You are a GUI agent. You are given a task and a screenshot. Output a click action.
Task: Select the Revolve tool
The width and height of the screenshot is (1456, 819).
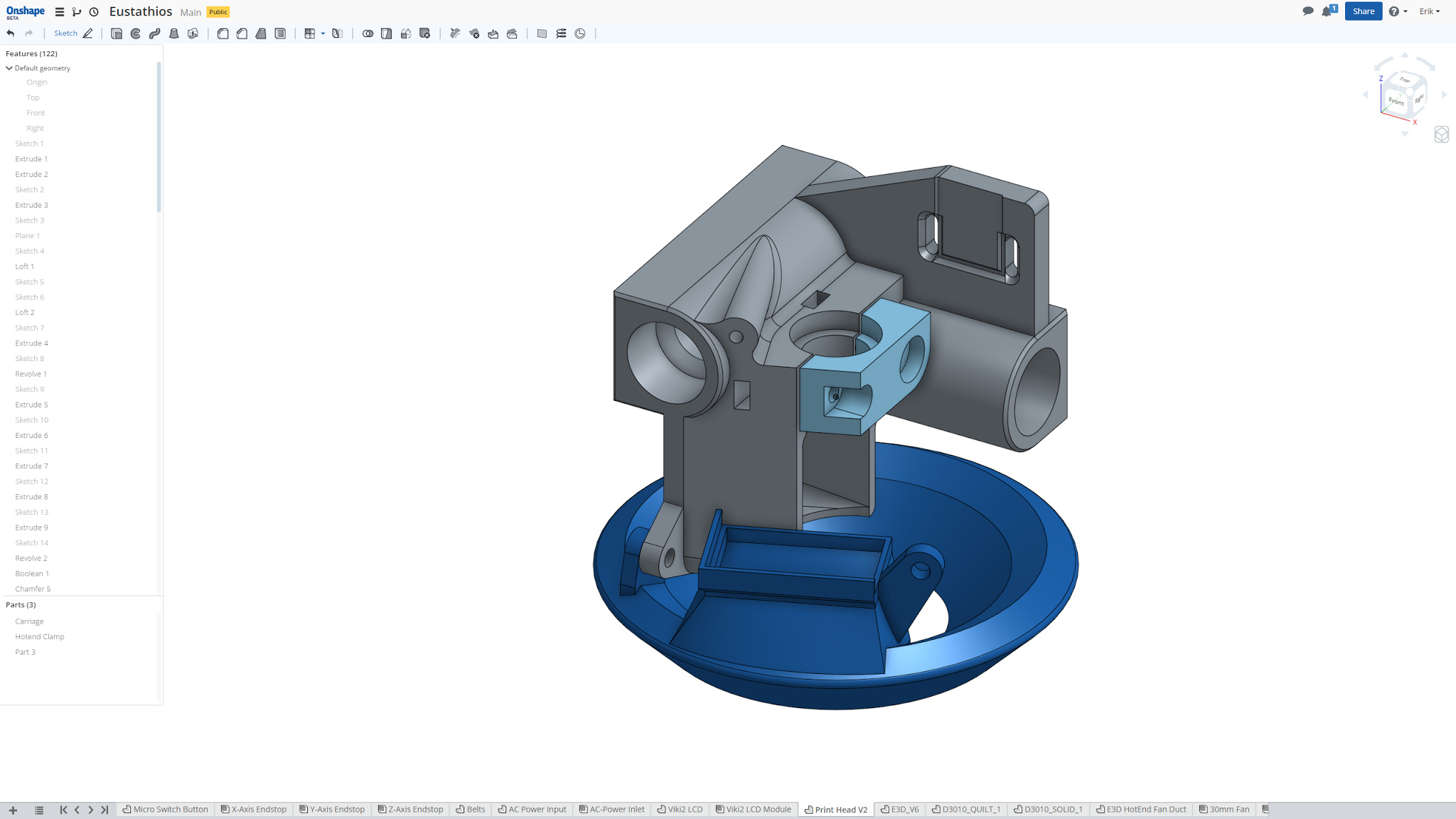(x=136, y=33)
